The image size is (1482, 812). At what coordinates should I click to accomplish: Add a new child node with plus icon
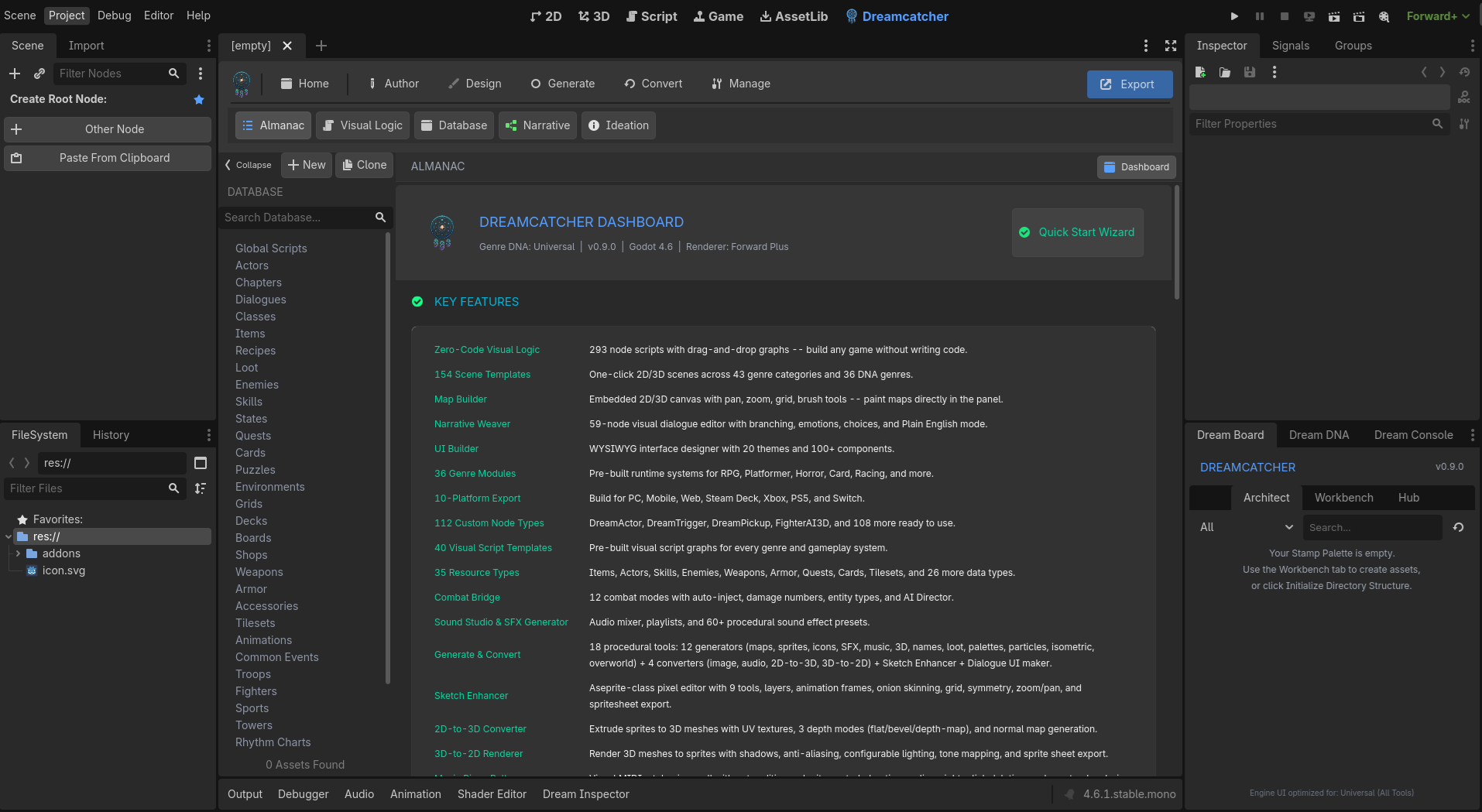[15, 74]
